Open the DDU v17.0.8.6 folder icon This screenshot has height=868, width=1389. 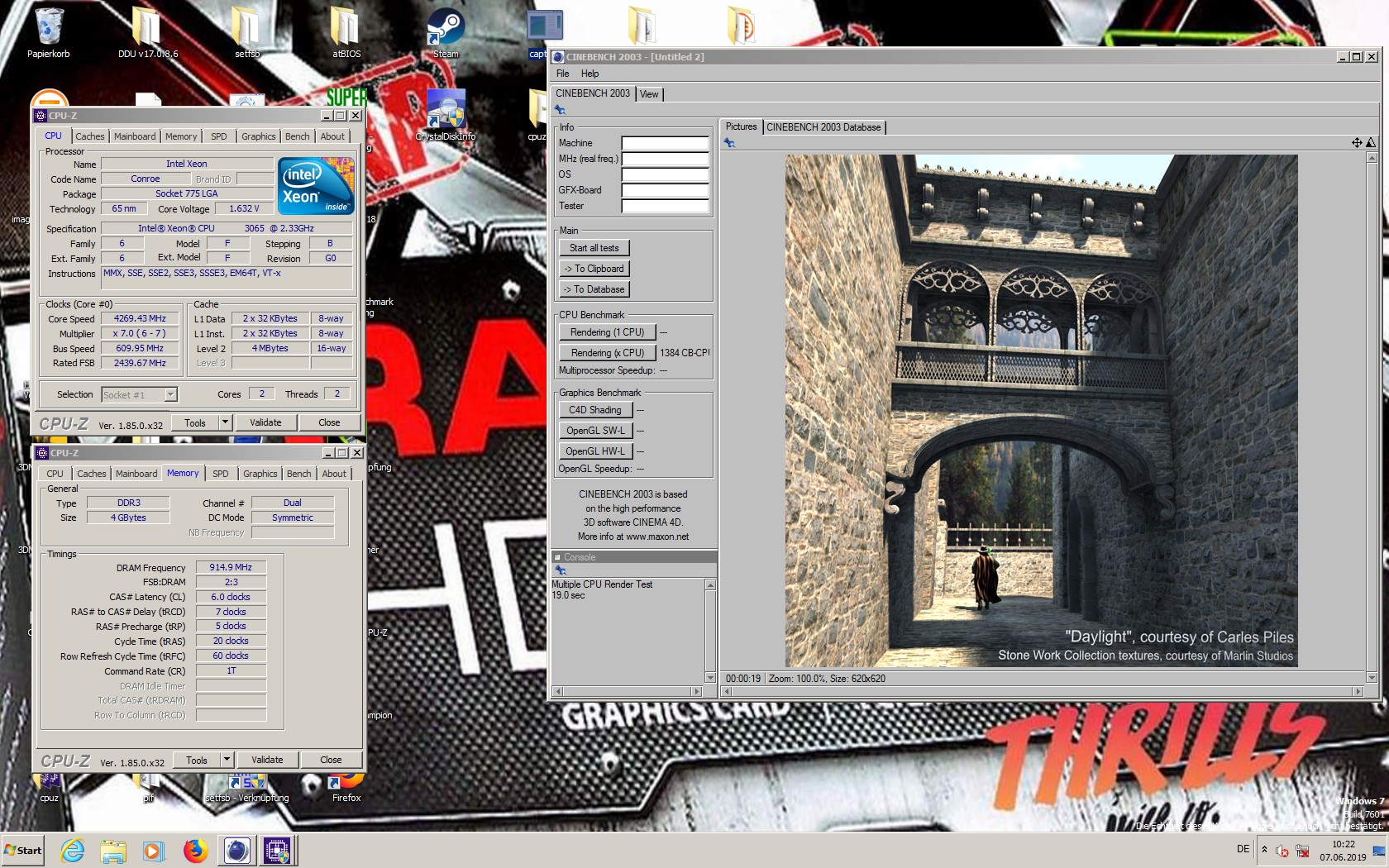147,31
